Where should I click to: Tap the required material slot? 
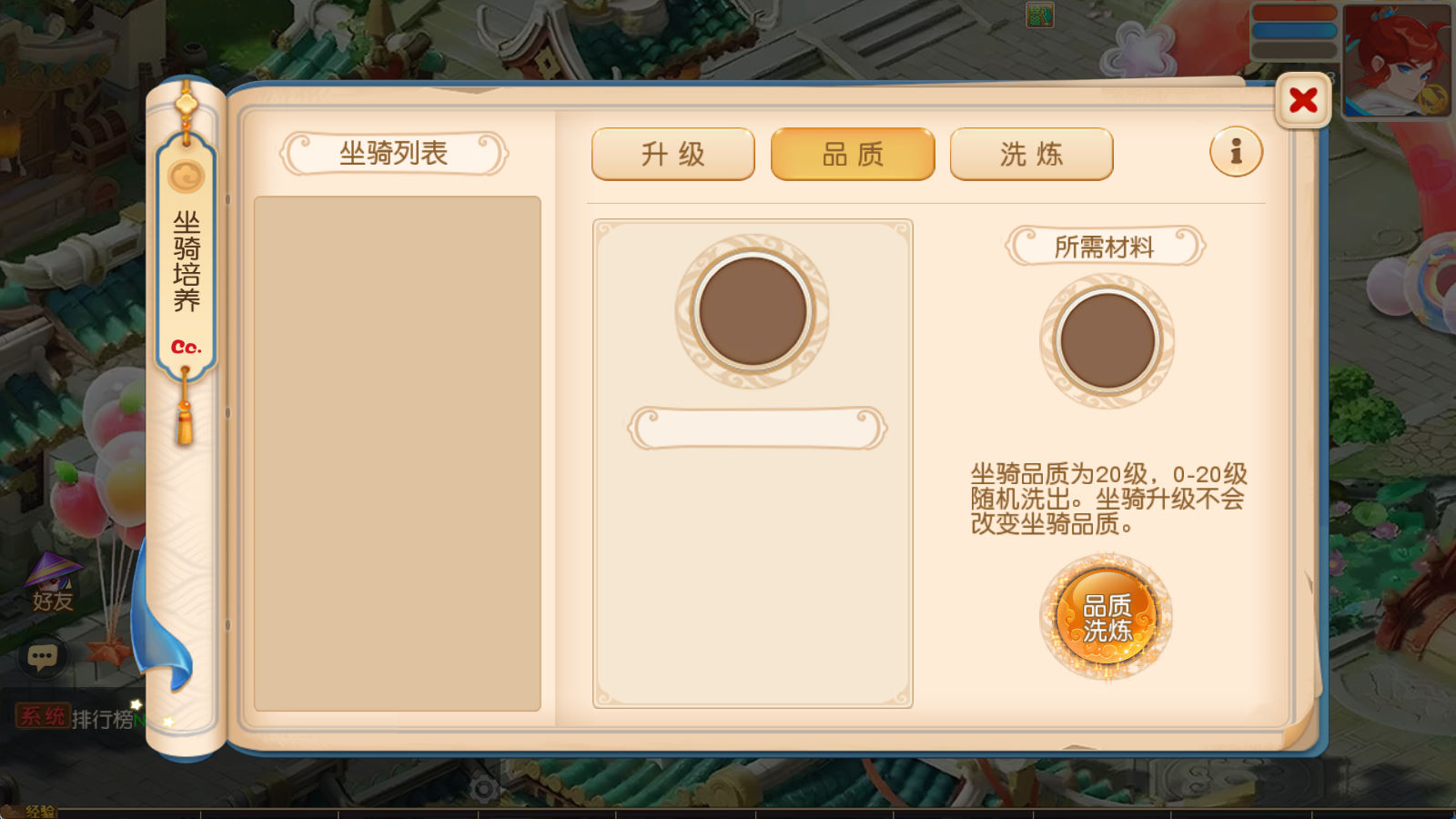tap(1107, 341)
